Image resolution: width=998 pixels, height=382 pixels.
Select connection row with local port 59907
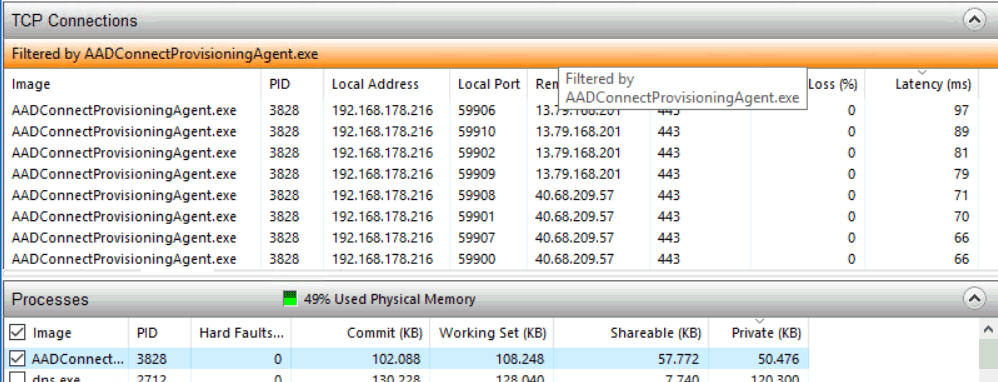click(490, 237)
